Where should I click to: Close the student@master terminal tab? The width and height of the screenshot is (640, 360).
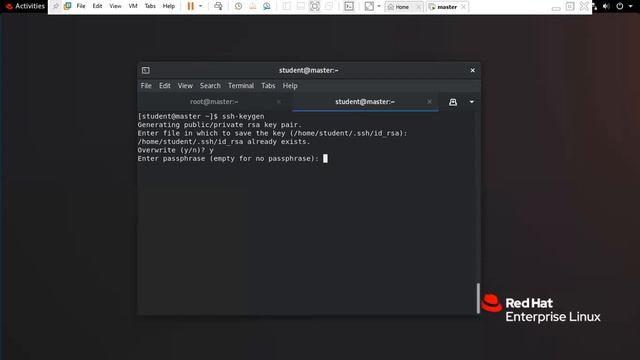(429, 102)
